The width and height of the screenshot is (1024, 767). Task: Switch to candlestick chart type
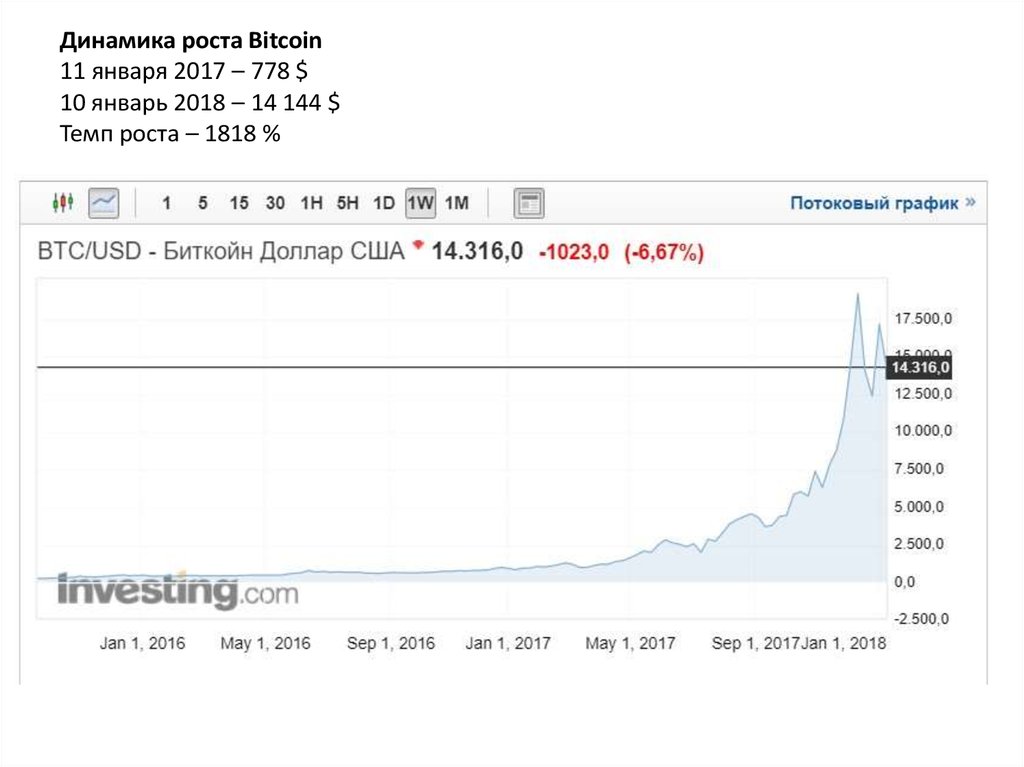63,203
